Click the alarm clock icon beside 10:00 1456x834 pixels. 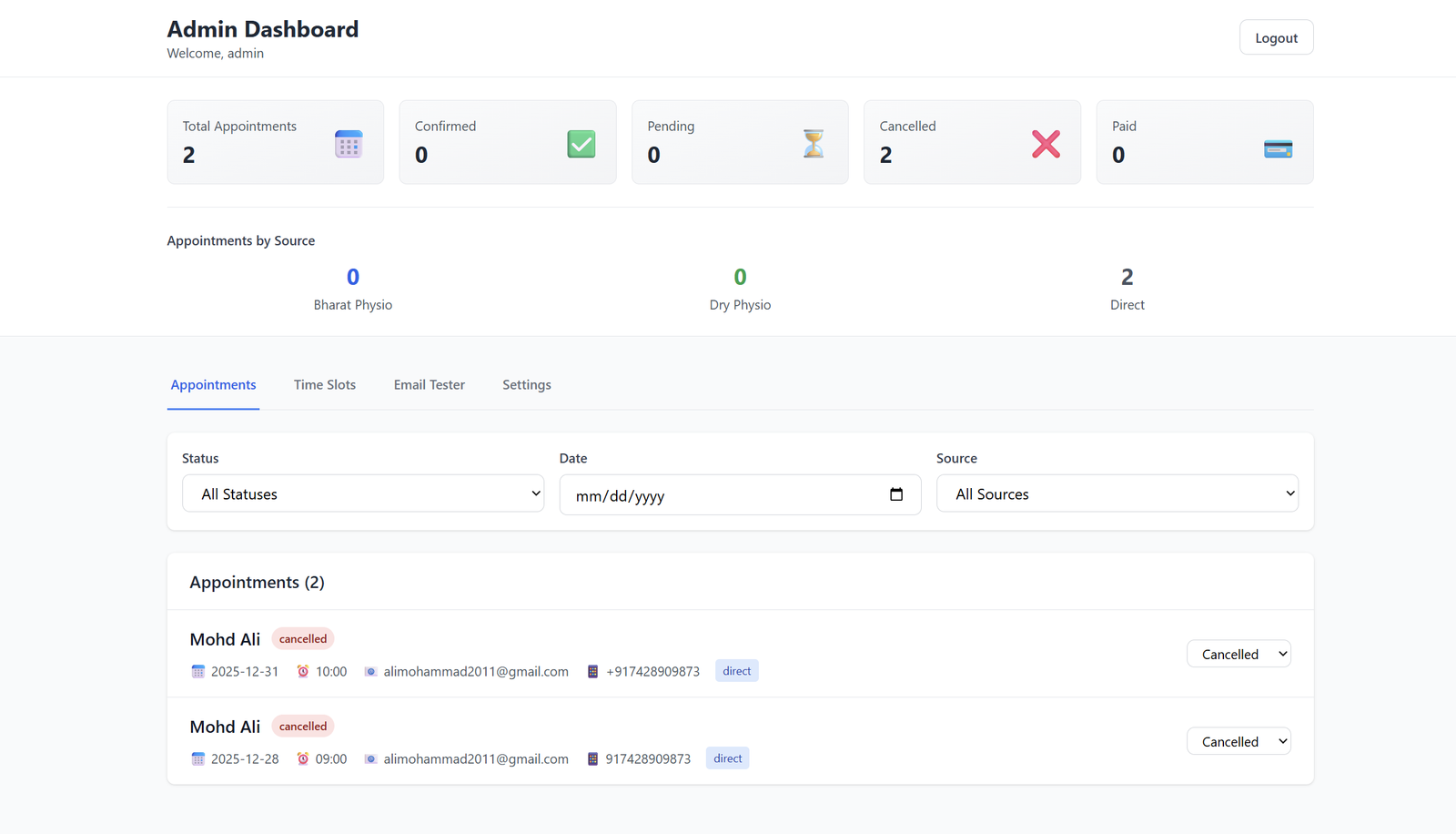(302, 671)
